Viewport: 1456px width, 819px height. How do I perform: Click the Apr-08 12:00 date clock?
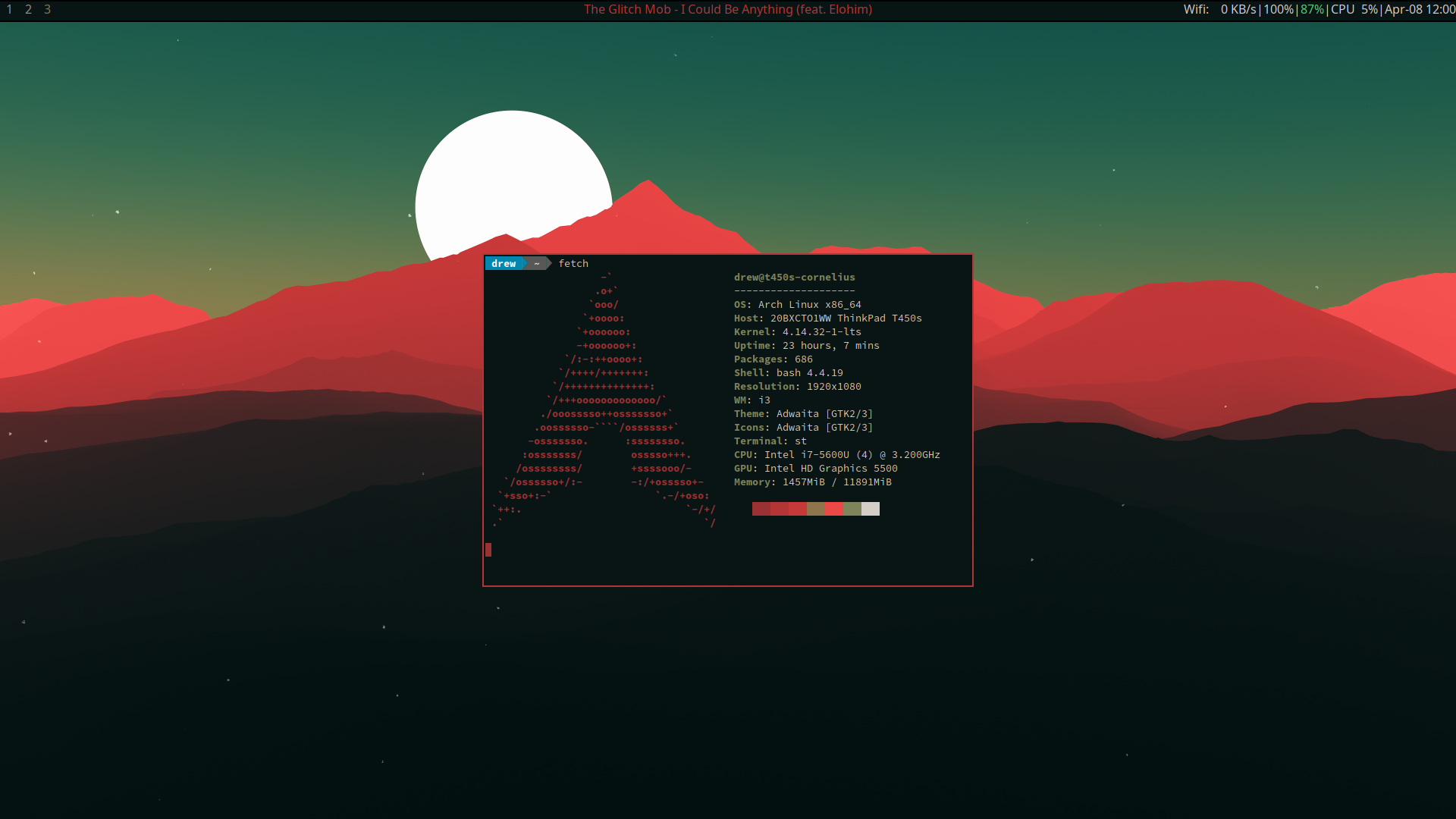coord(1420,10)
